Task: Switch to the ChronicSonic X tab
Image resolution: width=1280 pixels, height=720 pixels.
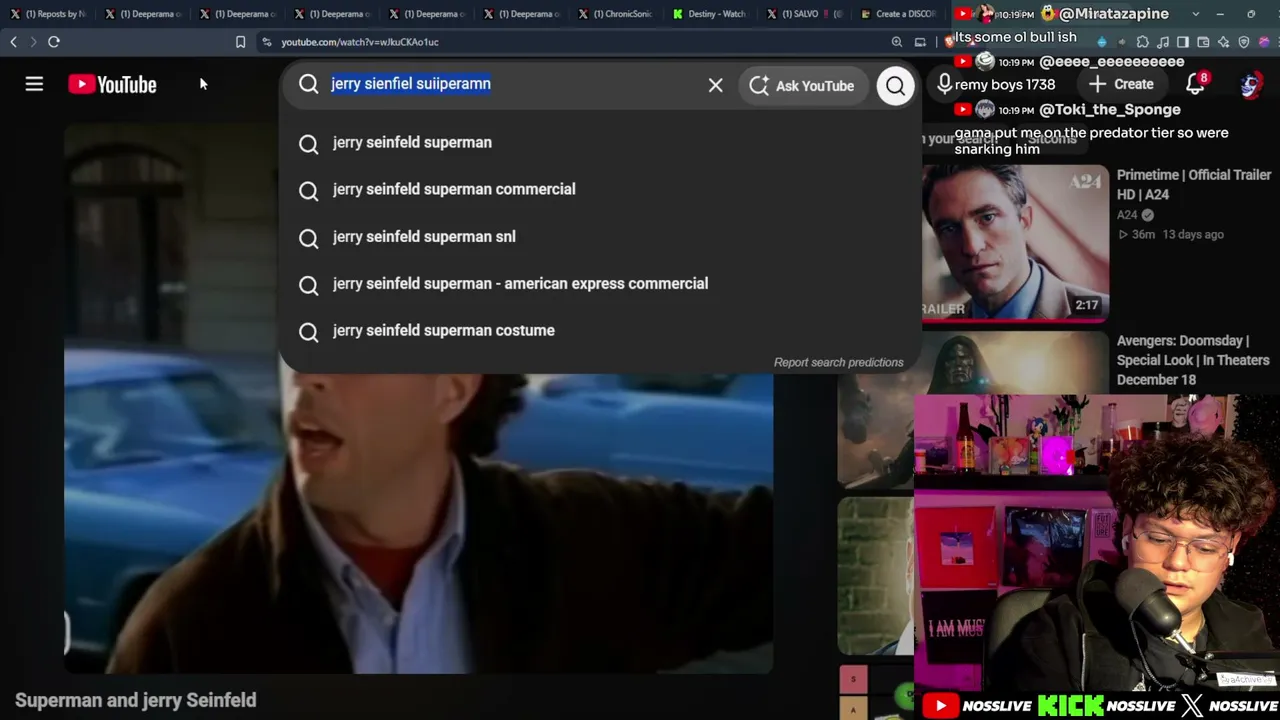Action: [x=616, y=14]
